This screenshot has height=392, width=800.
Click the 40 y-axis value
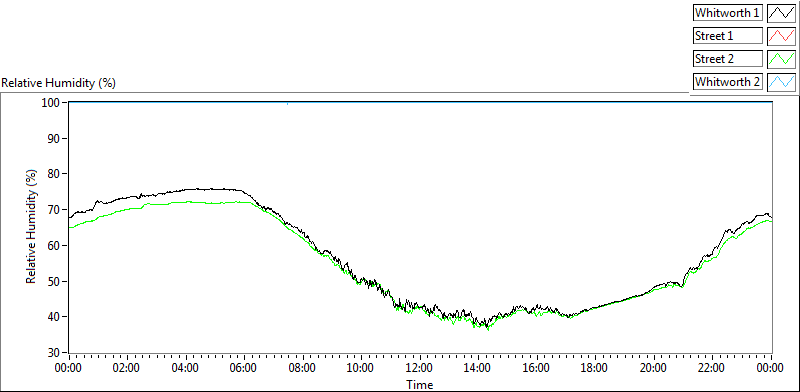(55, 317)
